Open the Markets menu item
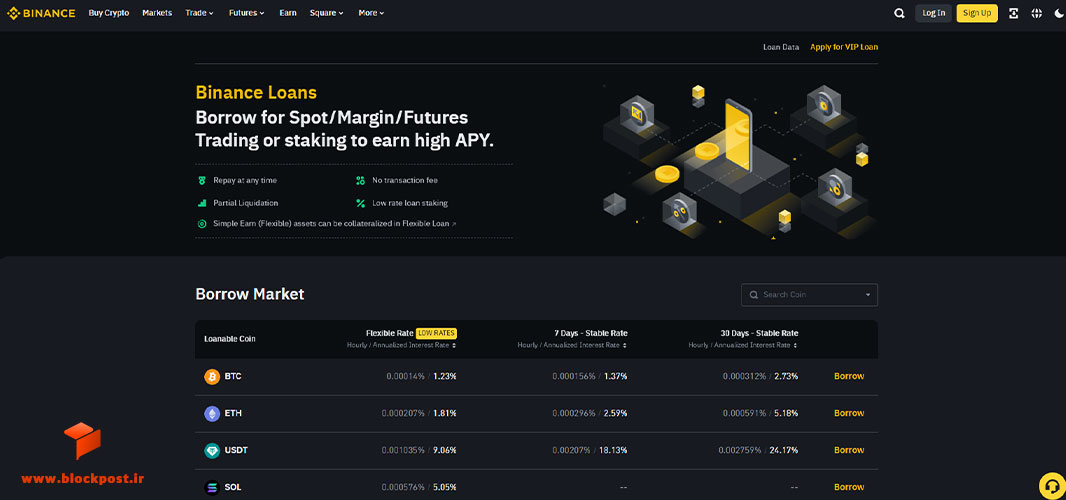The width and height of the screenshot is (1066, 500). click(157, 13)
